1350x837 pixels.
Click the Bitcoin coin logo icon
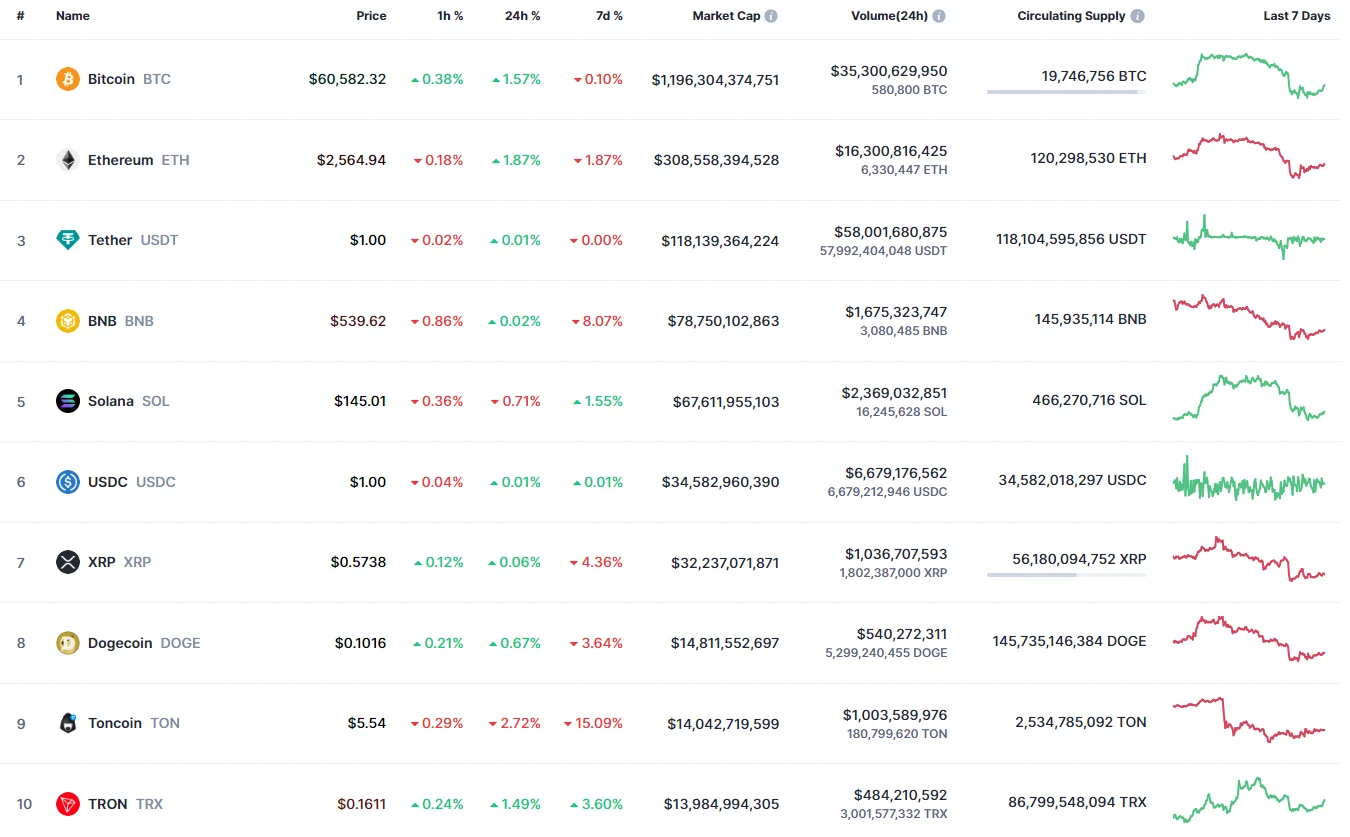pyautogui.click(x=67, y=79)
